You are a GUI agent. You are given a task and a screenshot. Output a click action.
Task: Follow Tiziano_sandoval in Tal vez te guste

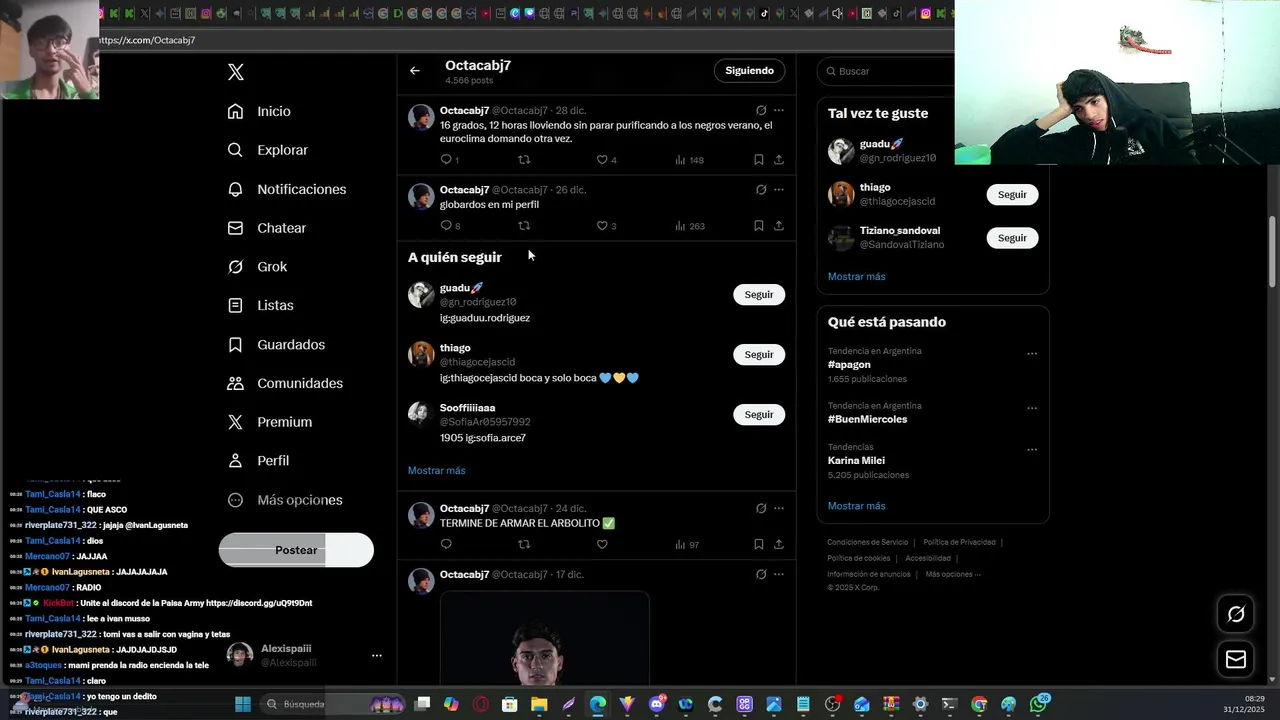pyautogui.click(x=1012, y=238)
